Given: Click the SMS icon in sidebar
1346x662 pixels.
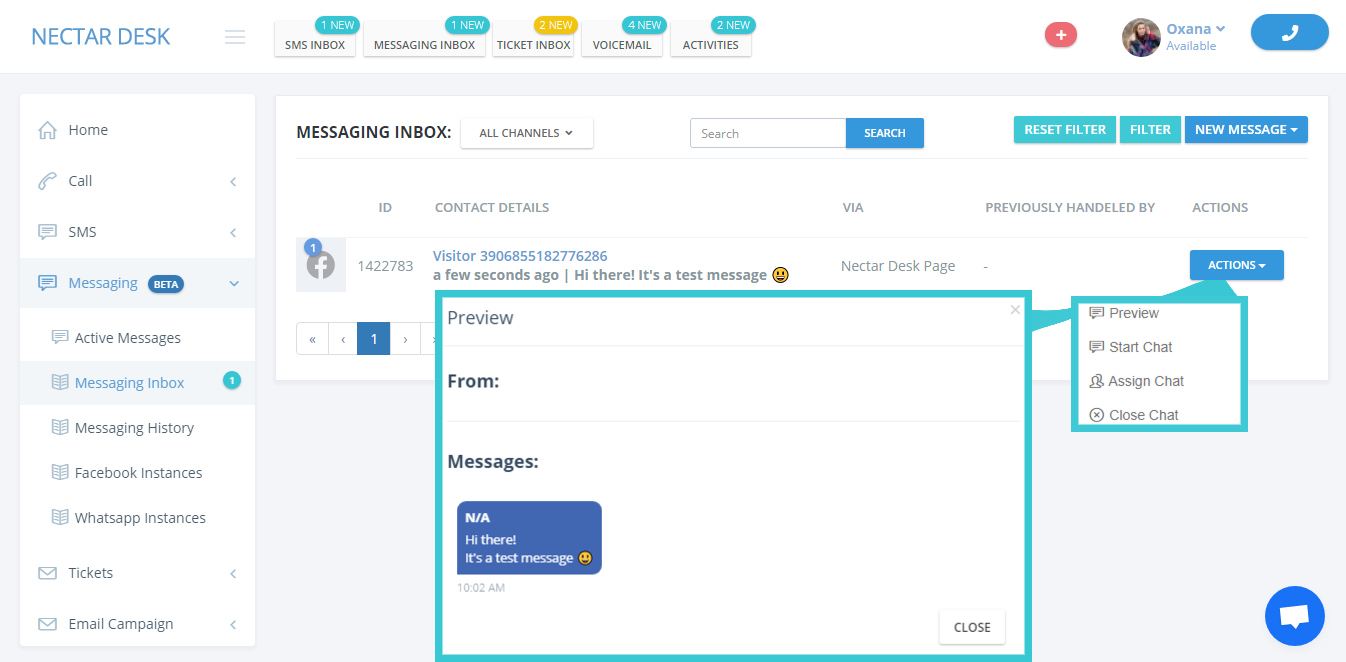Looking at the screenshot, I should click(x=47, y=232).
